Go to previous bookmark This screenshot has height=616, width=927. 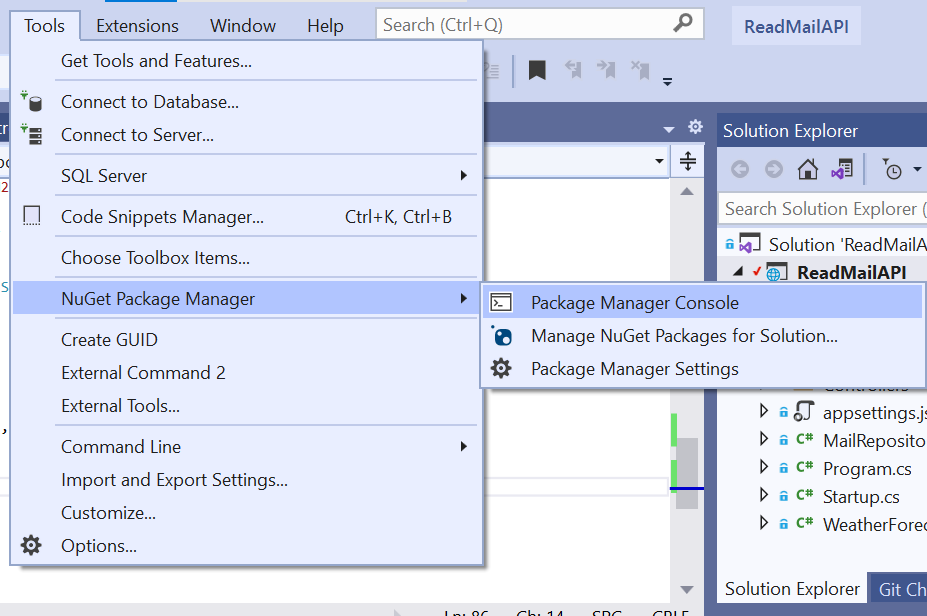coord(573,69)
